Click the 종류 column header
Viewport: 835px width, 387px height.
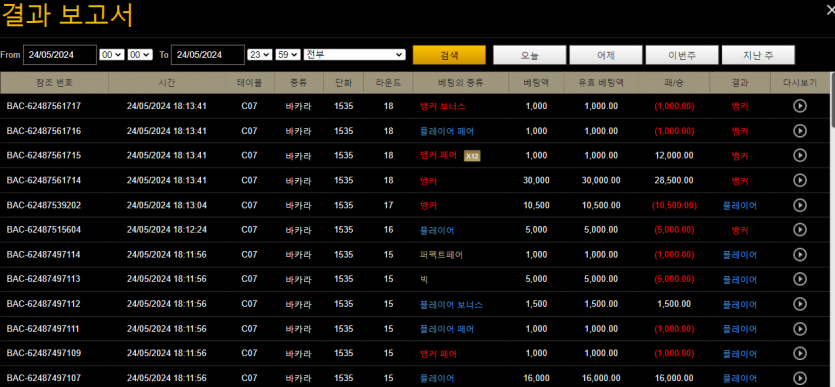[299, 83]
